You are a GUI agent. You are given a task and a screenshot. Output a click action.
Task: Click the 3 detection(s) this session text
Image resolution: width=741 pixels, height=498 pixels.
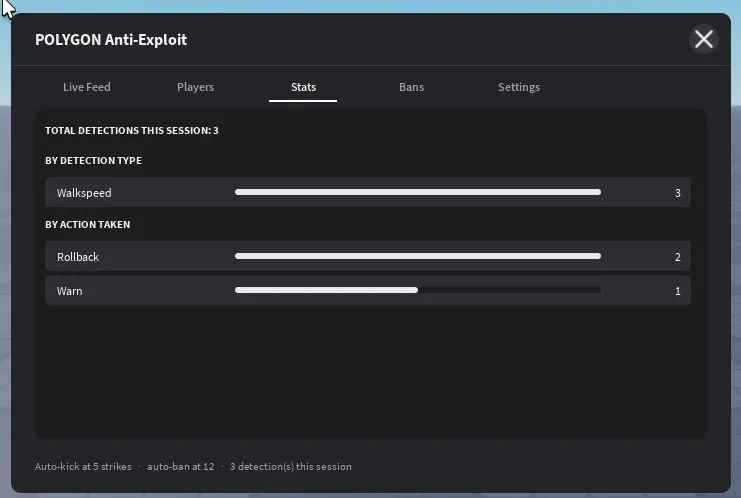click(291, 466)
